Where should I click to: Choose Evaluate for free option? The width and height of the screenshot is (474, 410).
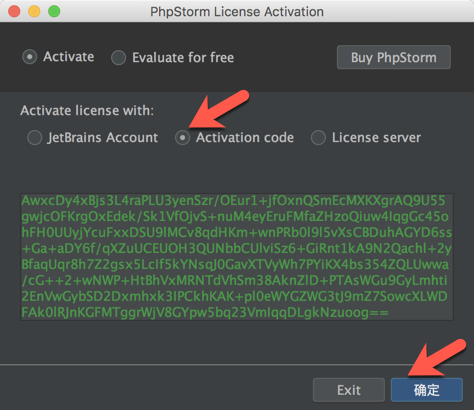coord(118,58)
